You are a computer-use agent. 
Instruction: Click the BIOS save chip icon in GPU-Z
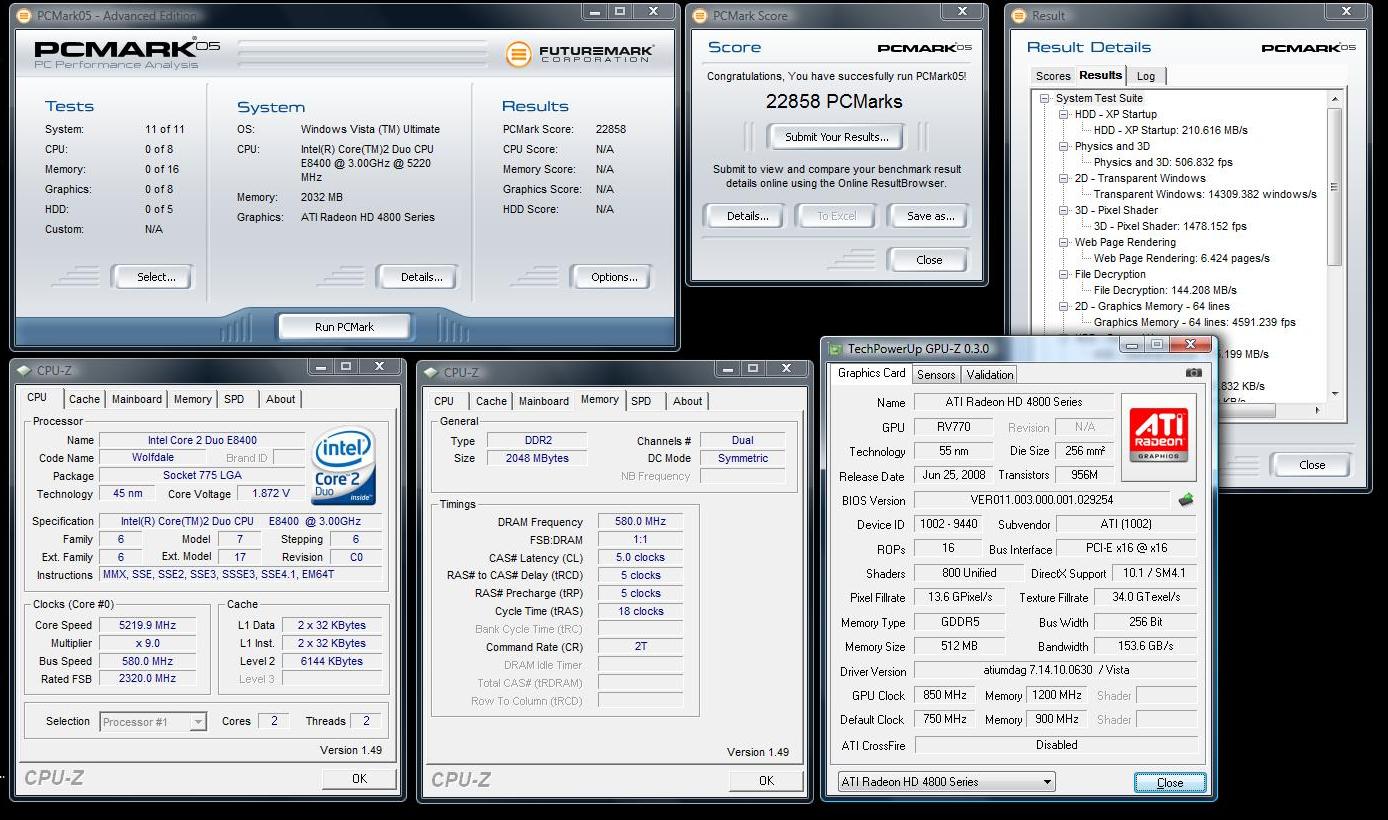(x=1186, y=499)
